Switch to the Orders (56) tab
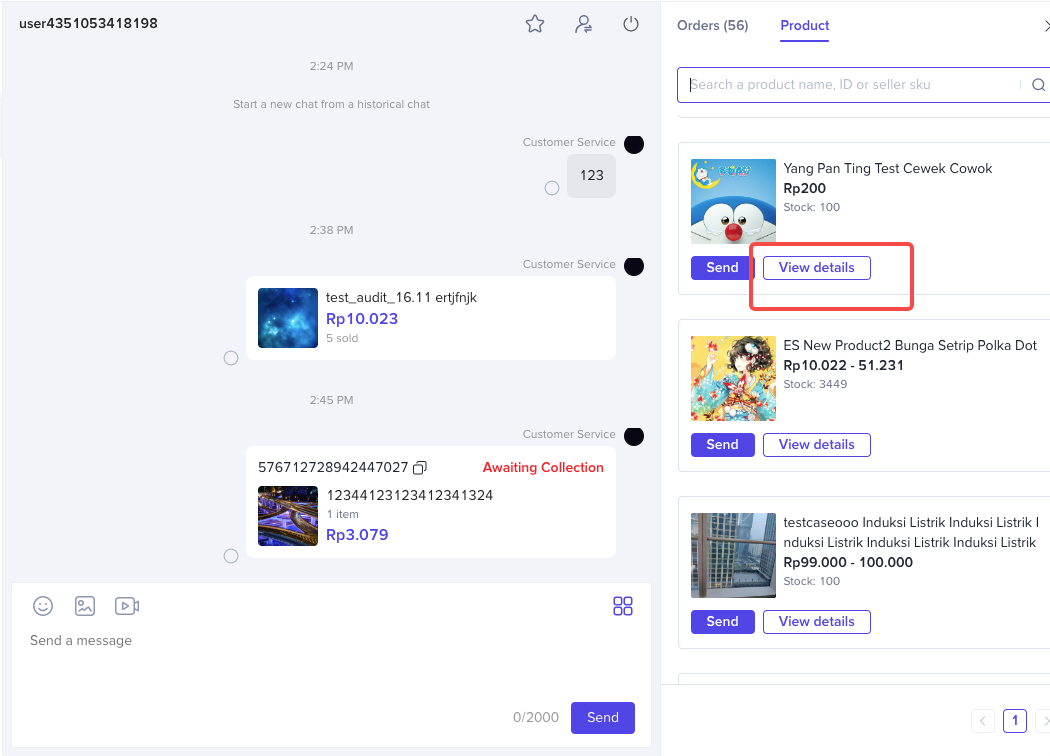 713,26
